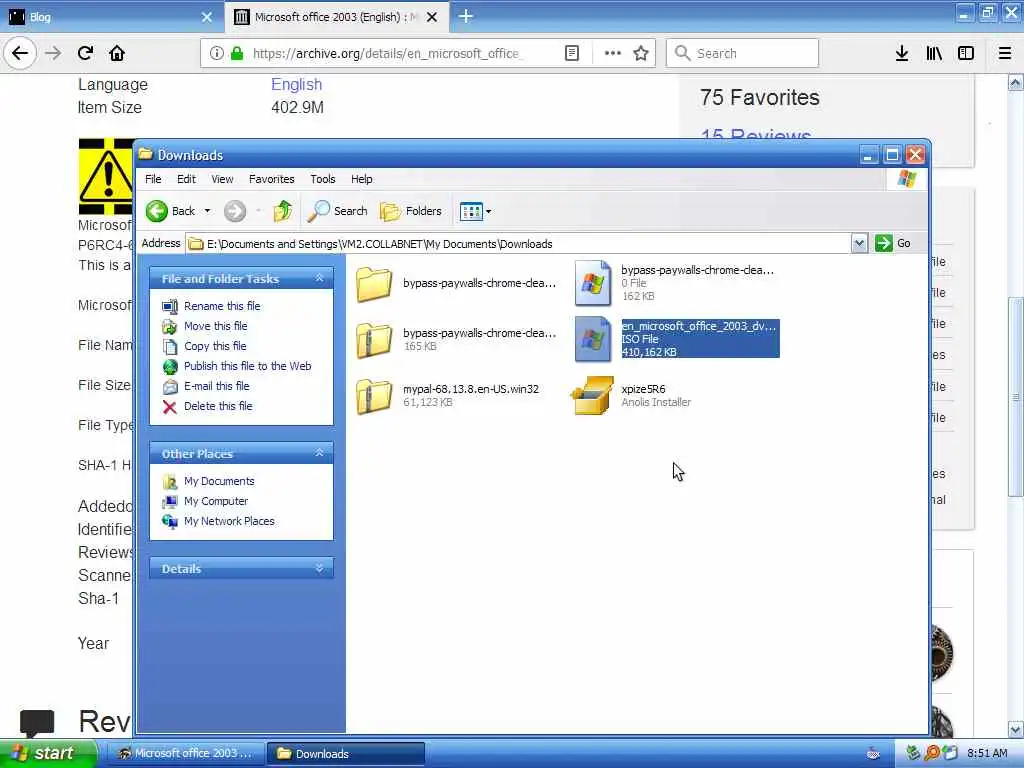
Task: Click Firefox forward button
Action: click(53, 53)
